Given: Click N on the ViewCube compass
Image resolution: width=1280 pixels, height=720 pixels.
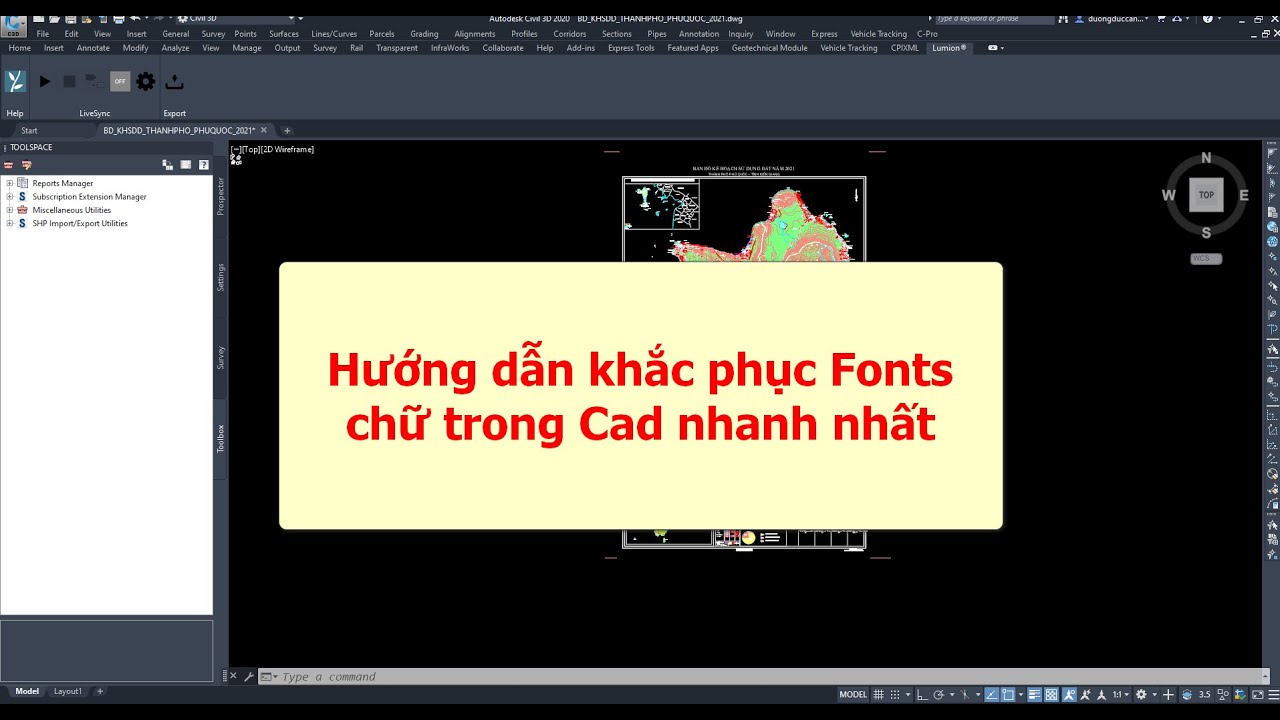Looking at the screenshot, I should click(x=1206, y=158).
